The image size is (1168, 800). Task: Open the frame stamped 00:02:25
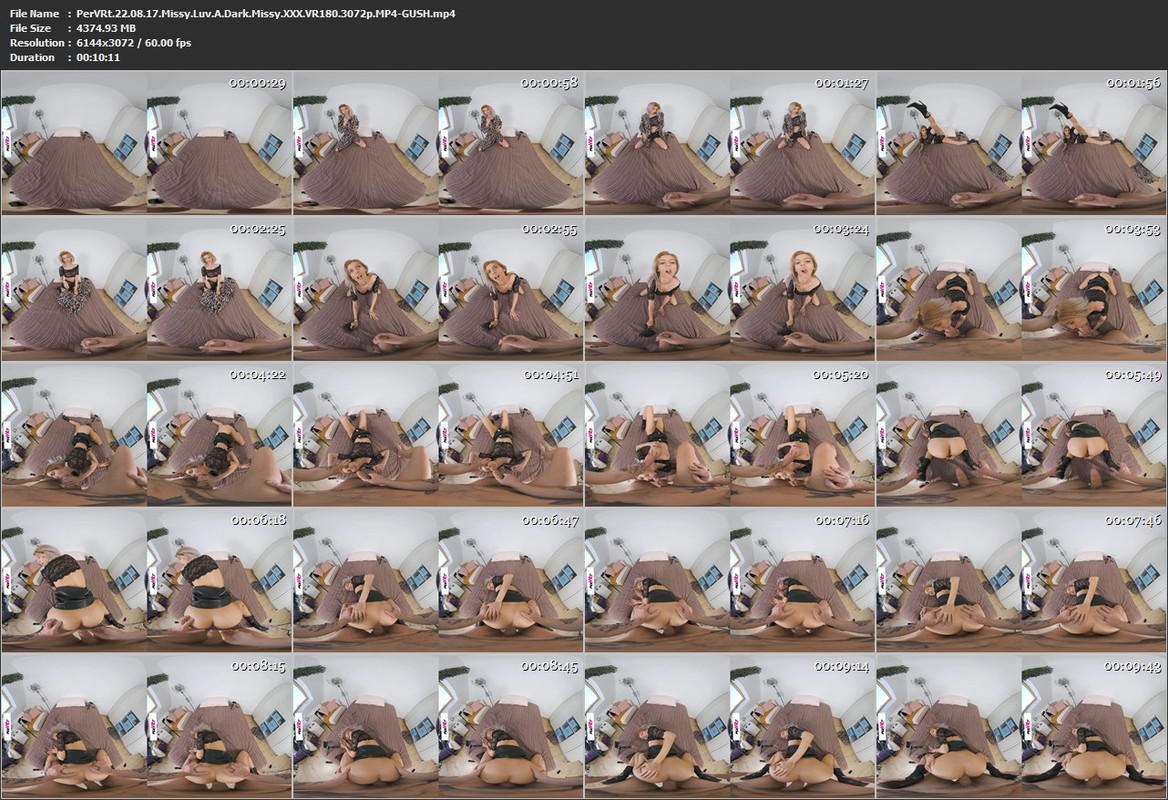pos(147,288)
